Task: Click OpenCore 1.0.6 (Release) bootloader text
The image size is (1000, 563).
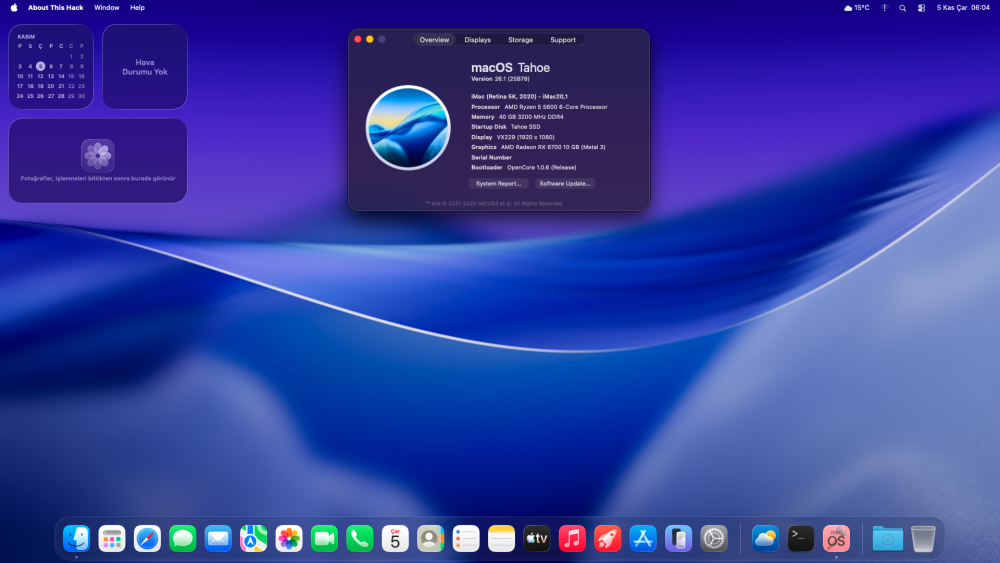Action: pyautogui.click(x=541, y=168)
